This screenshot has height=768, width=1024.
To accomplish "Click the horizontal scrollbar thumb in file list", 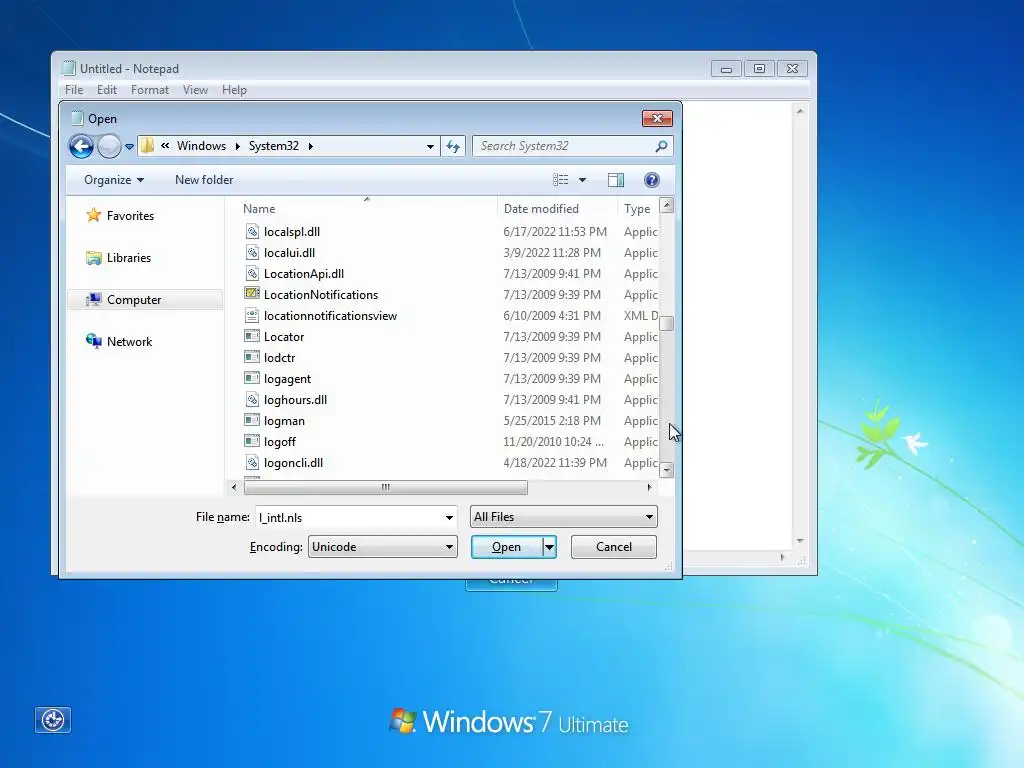I will tap(385, 487).
